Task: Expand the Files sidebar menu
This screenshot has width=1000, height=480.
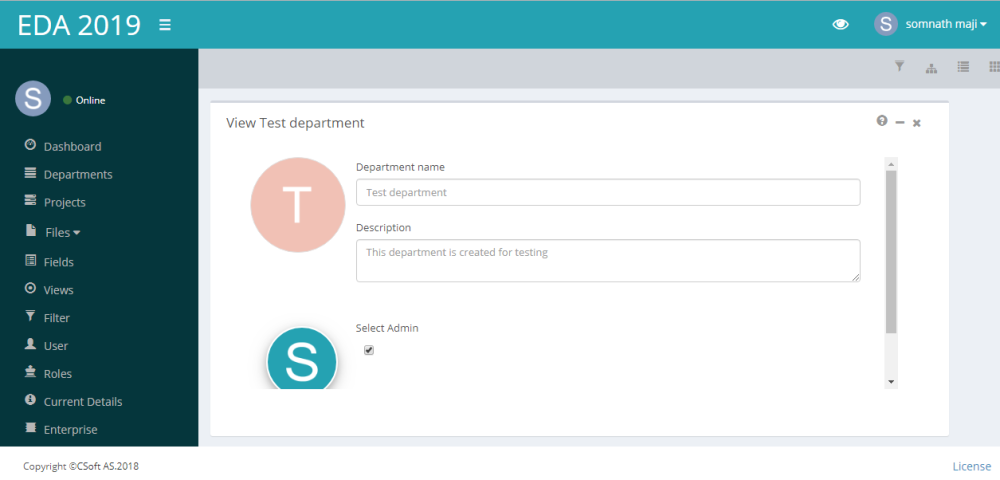Action: 62,233
